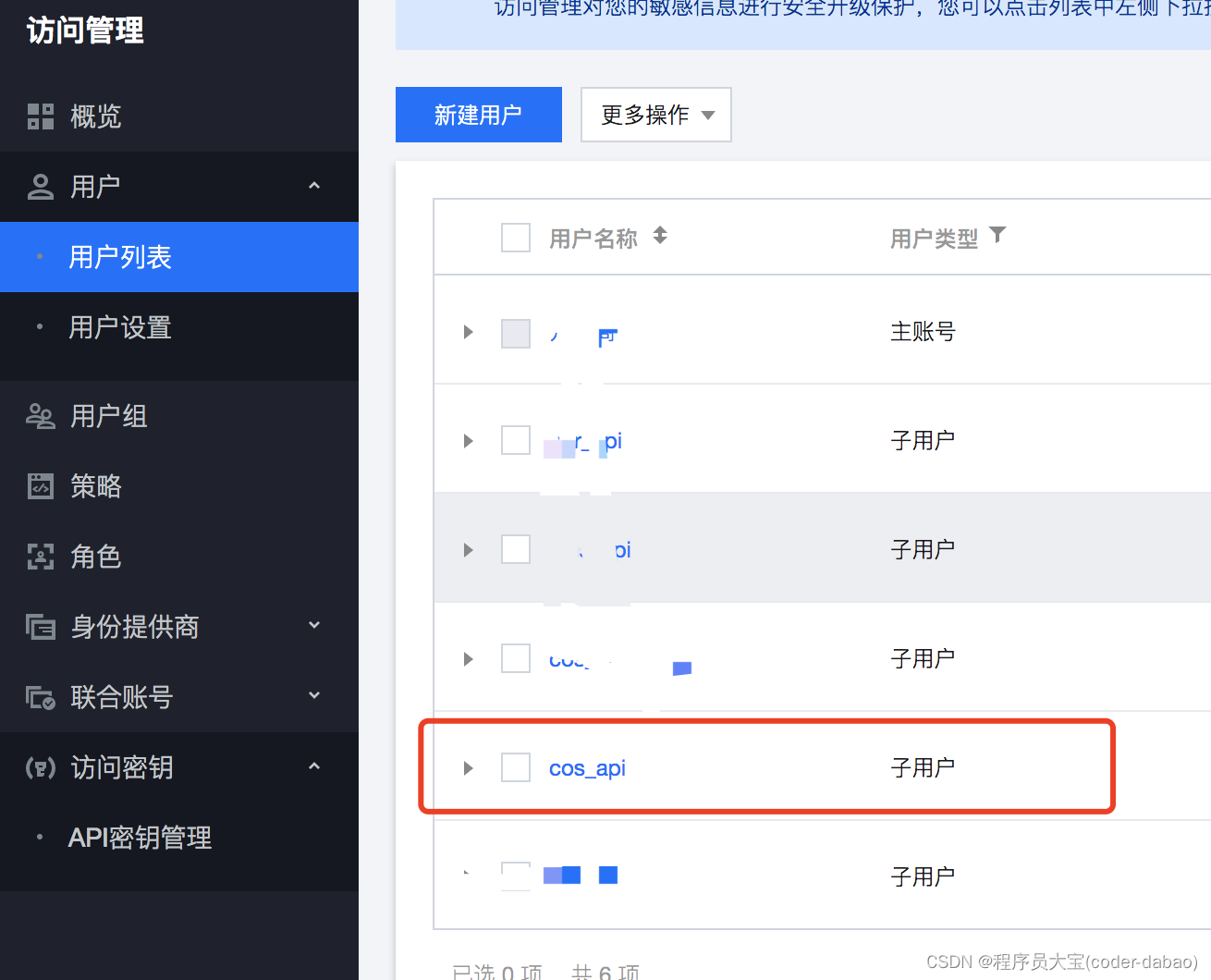Viewport: 1211px width, 980px height.
Task: Click the 用户名称 column sort arrows
Action: click(x=659, y=236)
